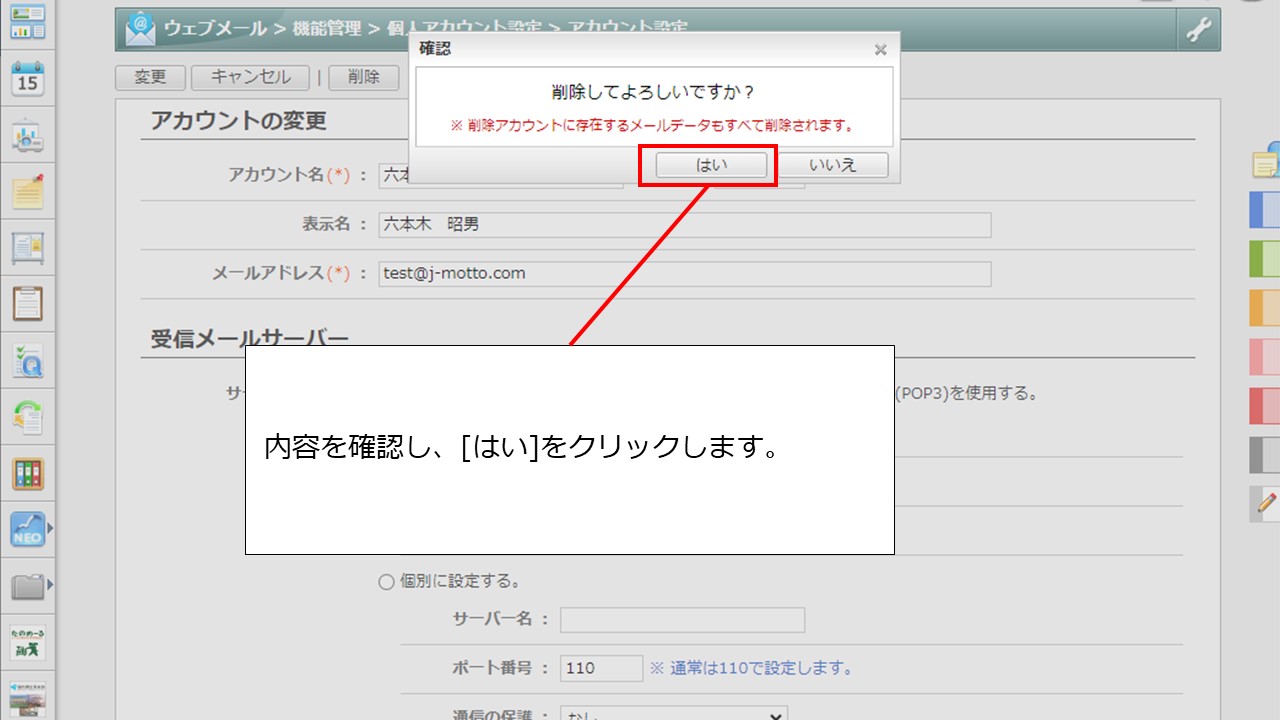Select the '個別に設定する' radio button
The height and width of the screenshot is (720, 1280).
click(386, 582)
